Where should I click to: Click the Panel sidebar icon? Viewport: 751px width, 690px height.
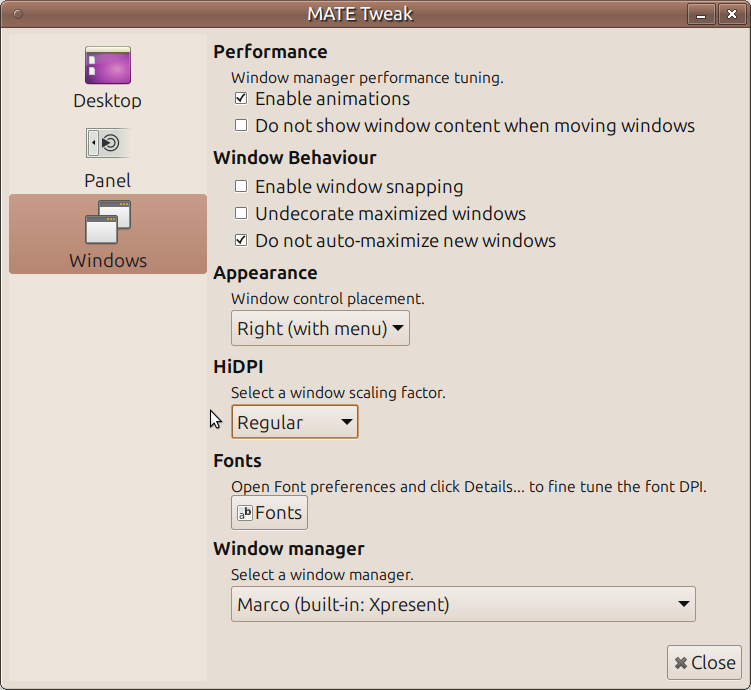pyautogui.click(x=107, y=144)
